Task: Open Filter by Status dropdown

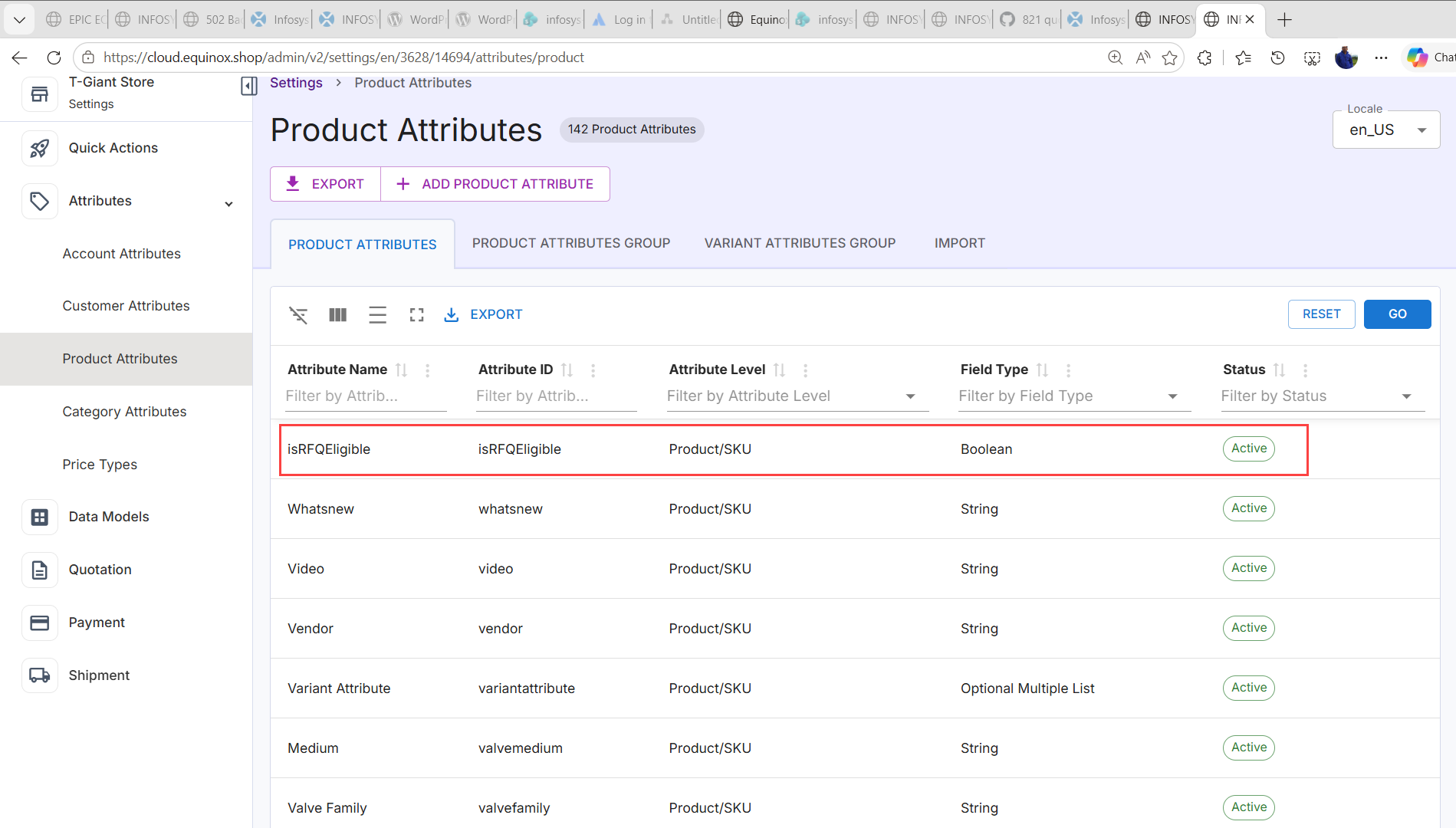Action: [1323, 396]
